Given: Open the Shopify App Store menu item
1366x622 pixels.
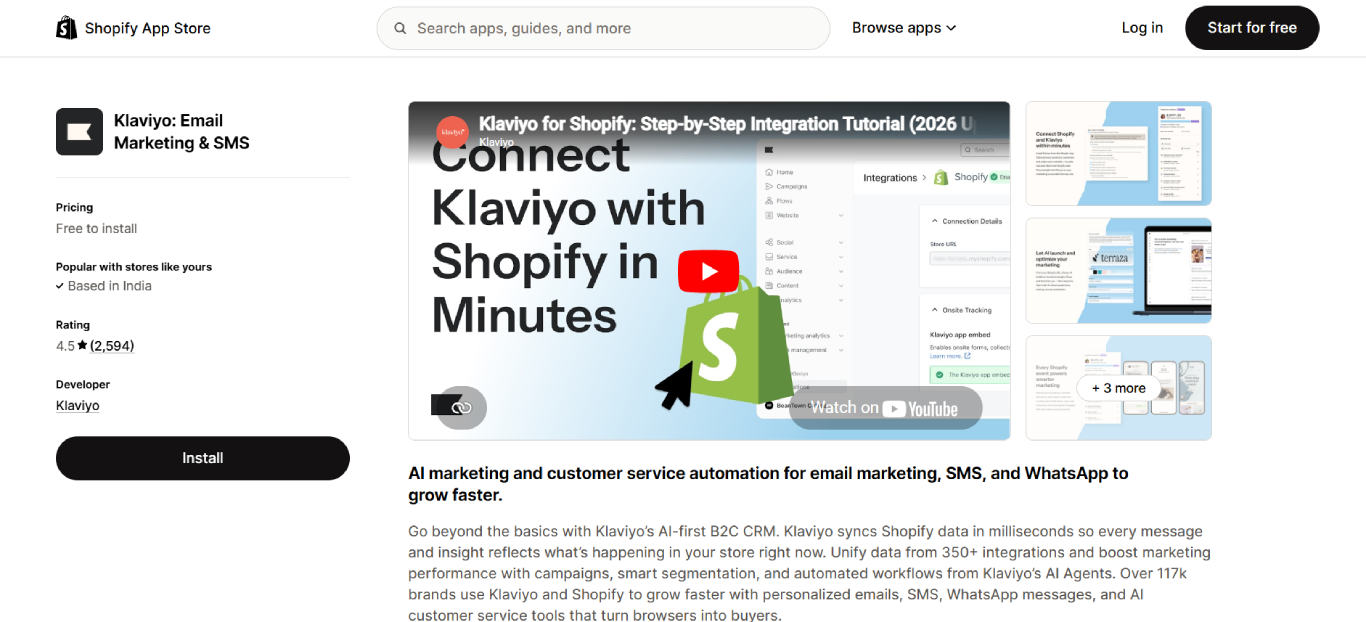Looking at the screenshot, I should coord(146,27).
